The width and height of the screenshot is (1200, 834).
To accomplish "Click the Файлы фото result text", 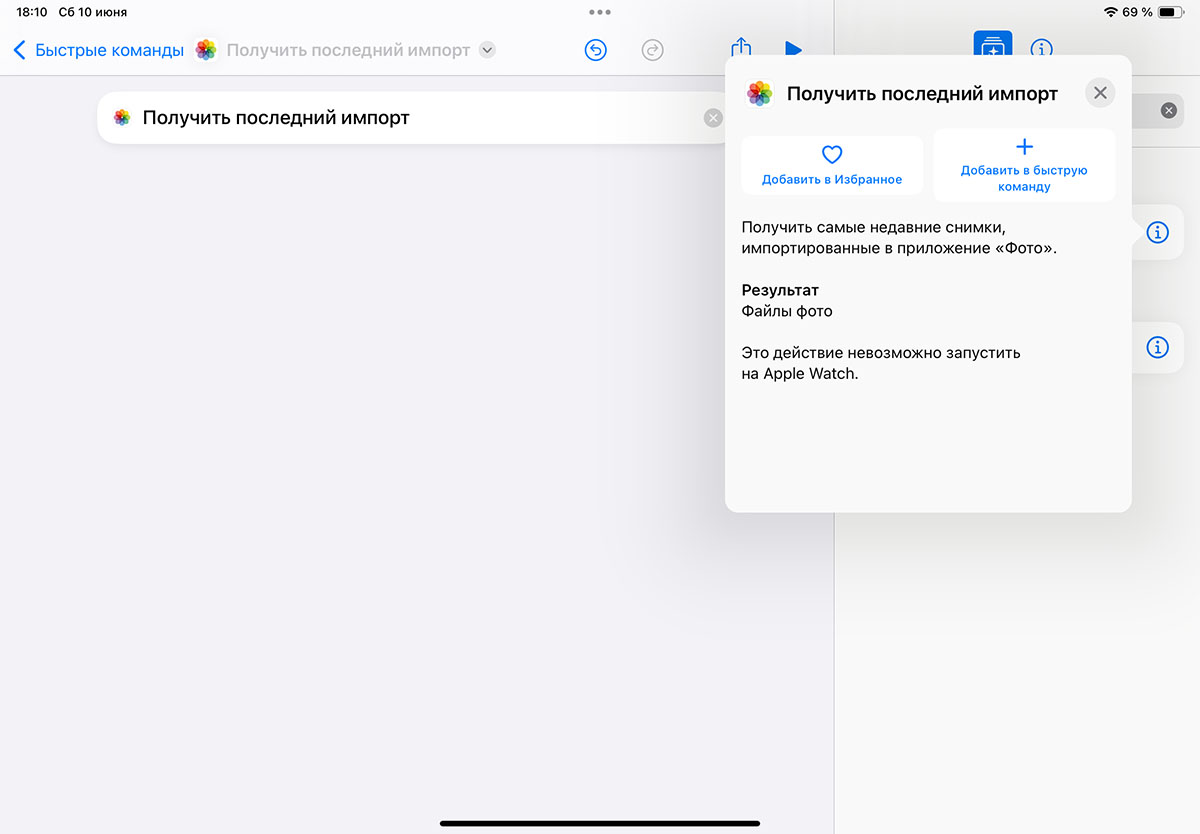I will coord(787,311).
